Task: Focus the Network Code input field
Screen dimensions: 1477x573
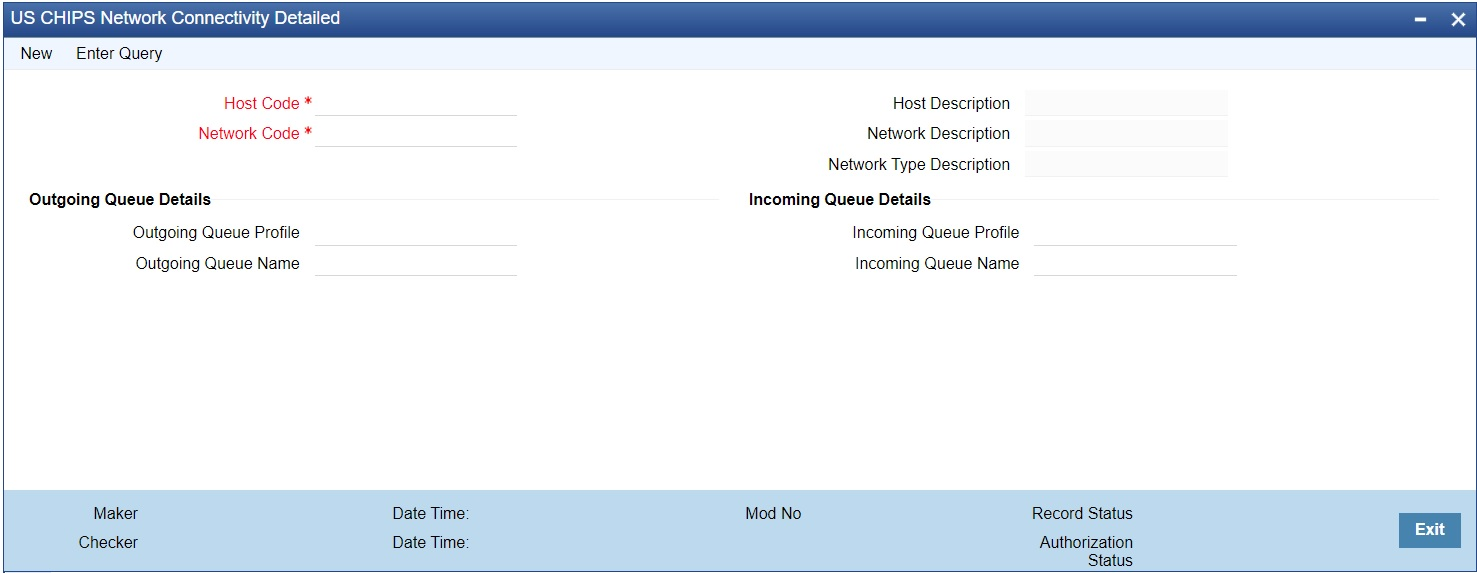Action: click(416, 133)
